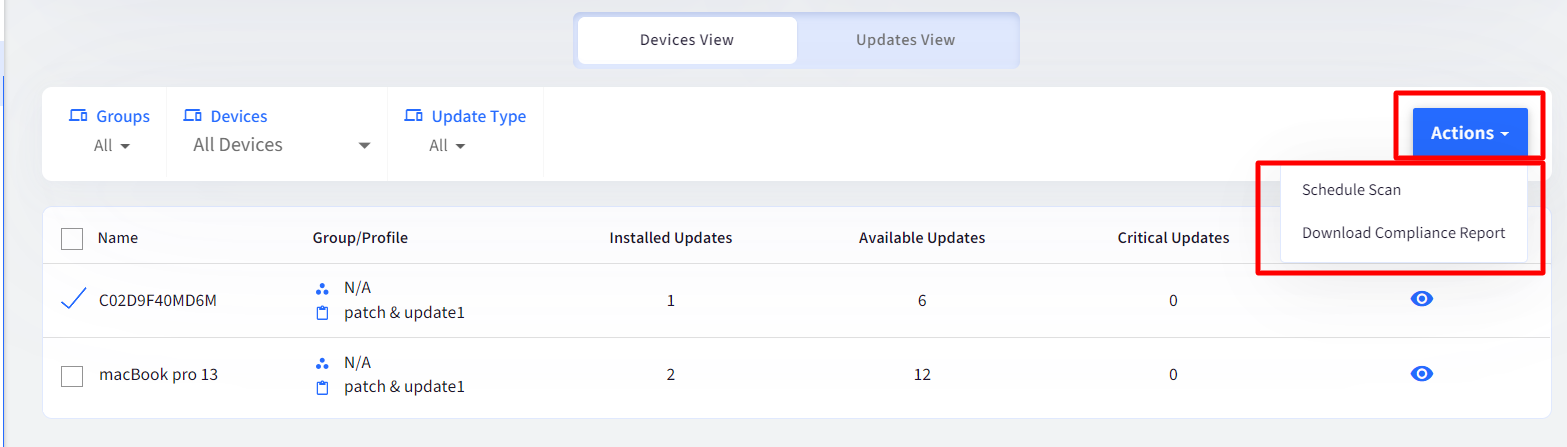This screenshot has width=1567, height=447.
Task: Select the Devices View tab
Action: coord(687,40)
